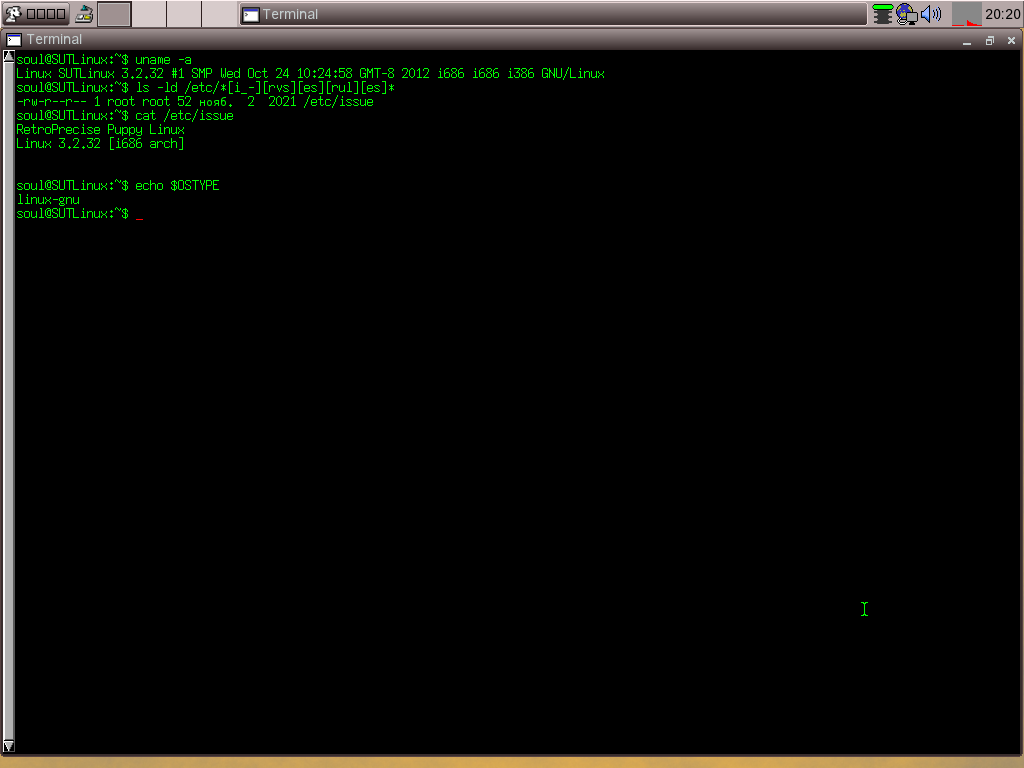
Task: Click the 'cat /etc/issue' command line
Action: click(x=125, y=116)
